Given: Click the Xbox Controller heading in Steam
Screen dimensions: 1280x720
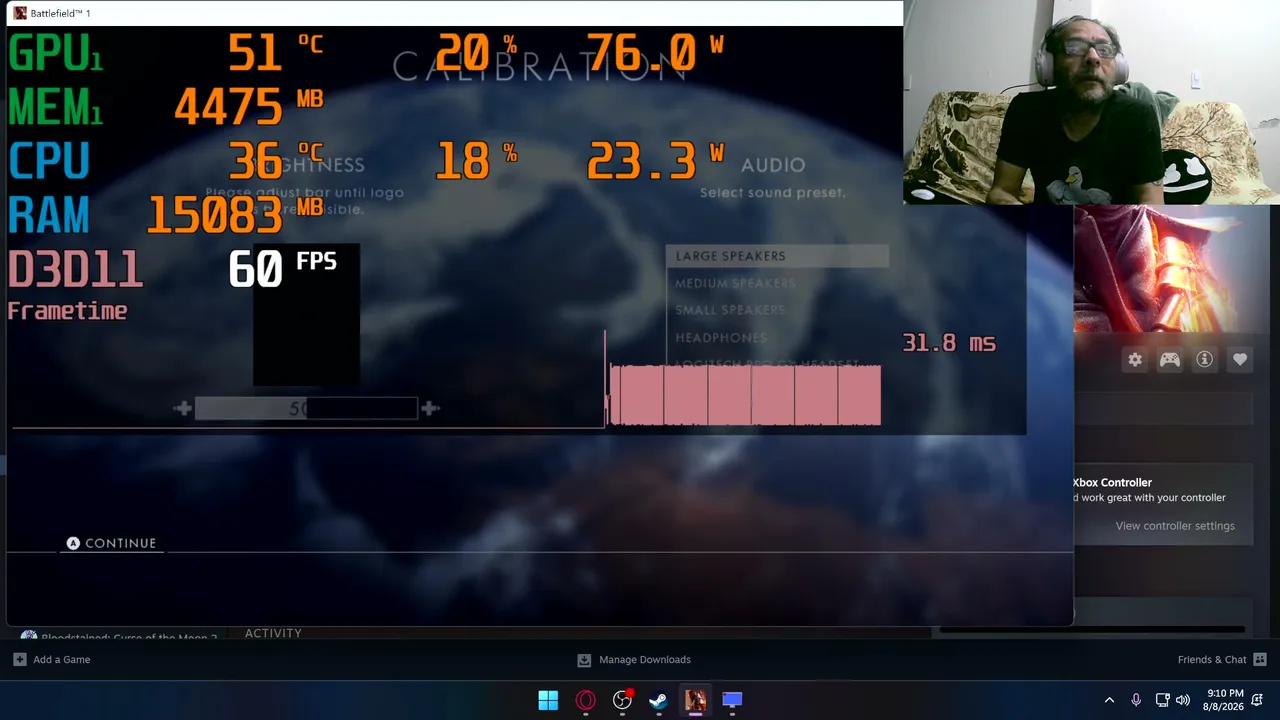Looking at the screenshot, I should (1112, 483).
